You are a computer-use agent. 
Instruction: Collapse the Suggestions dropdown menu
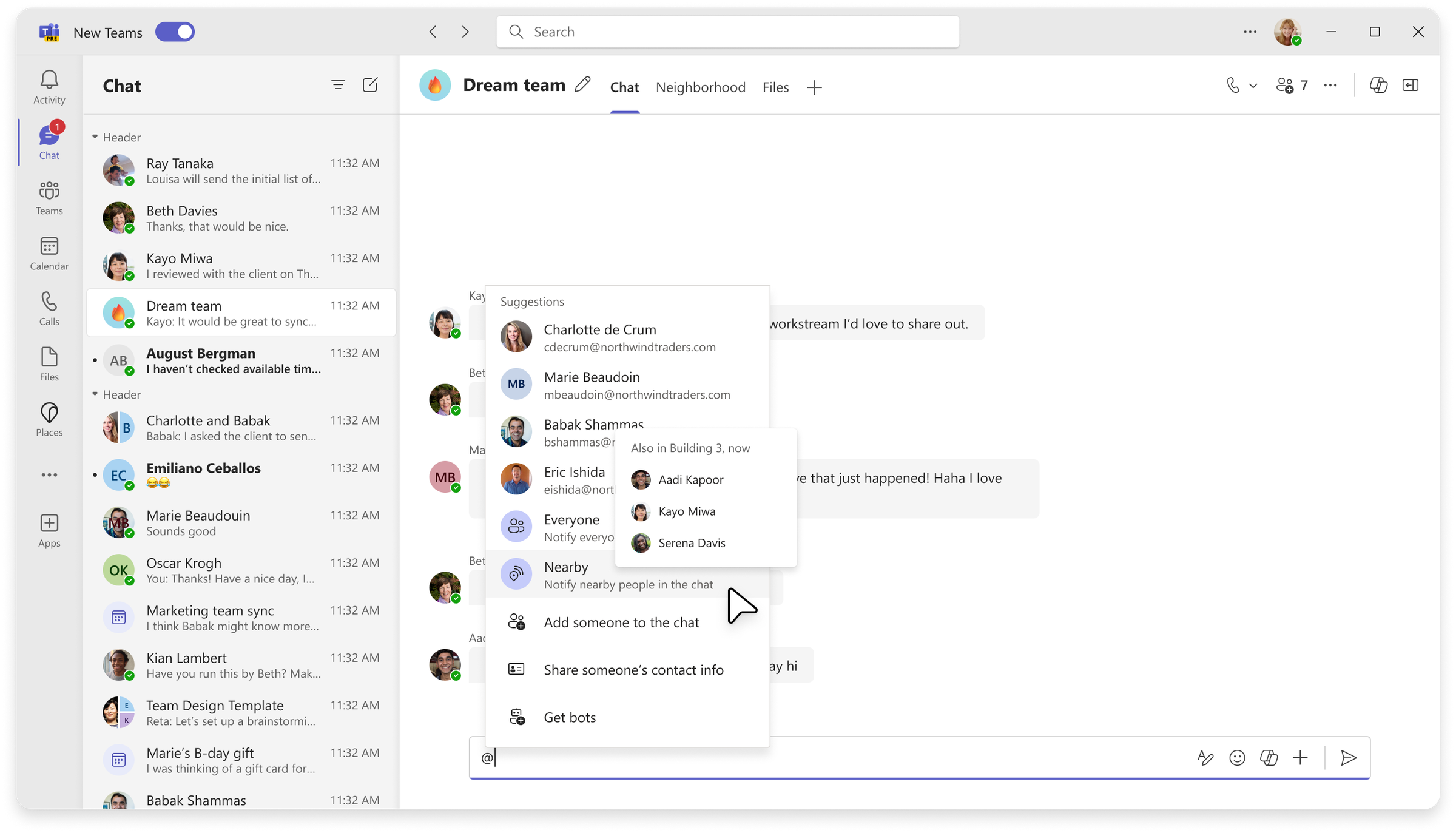pos(900,400)
